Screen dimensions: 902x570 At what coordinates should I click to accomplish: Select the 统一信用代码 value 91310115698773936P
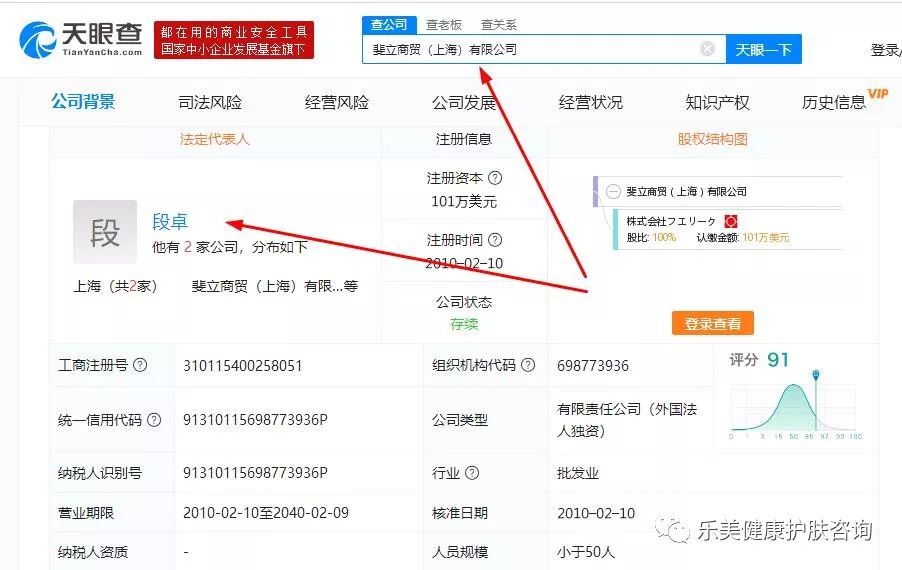coord(255,420)
